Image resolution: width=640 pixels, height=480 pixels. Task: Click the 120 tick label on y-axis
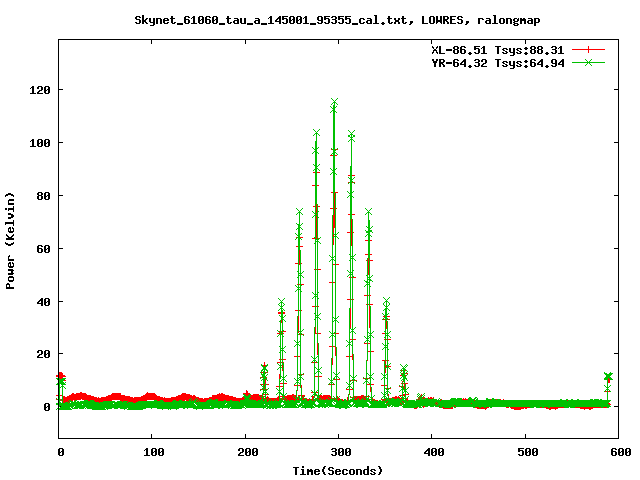[x=40, y=90]
